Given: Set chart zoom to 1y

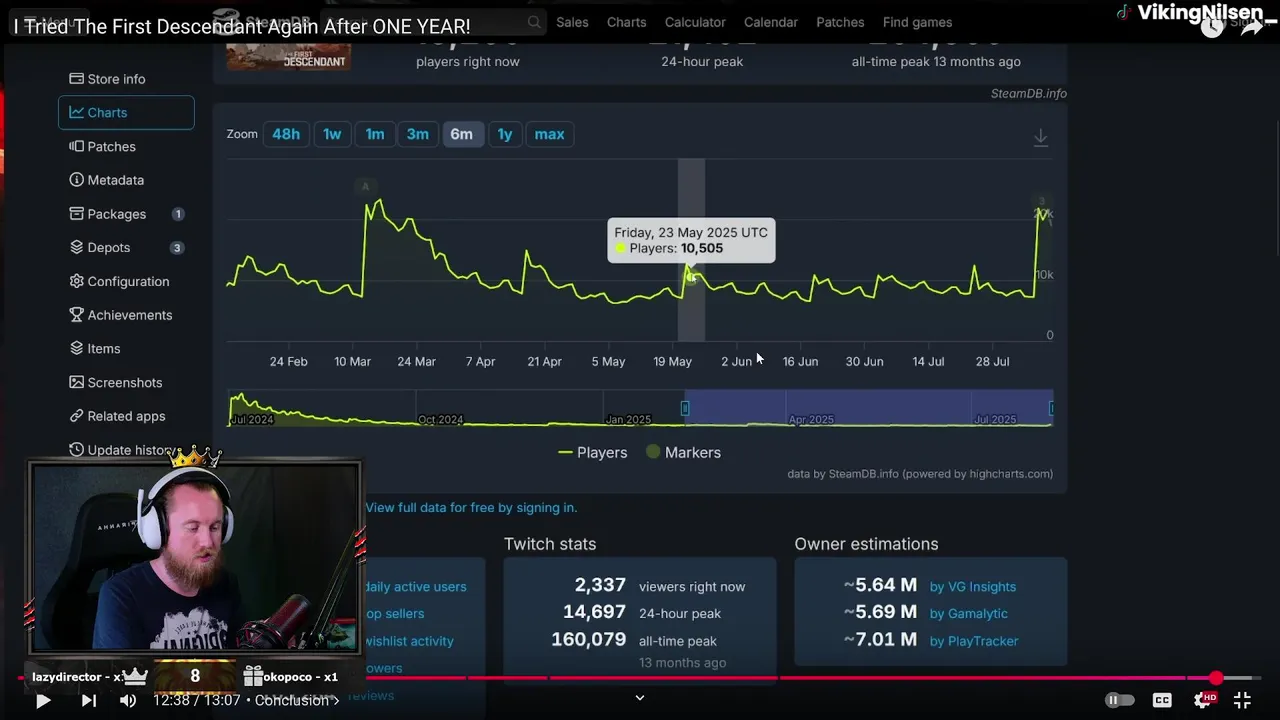Looking at the screenshot, I should pos(505,134).
